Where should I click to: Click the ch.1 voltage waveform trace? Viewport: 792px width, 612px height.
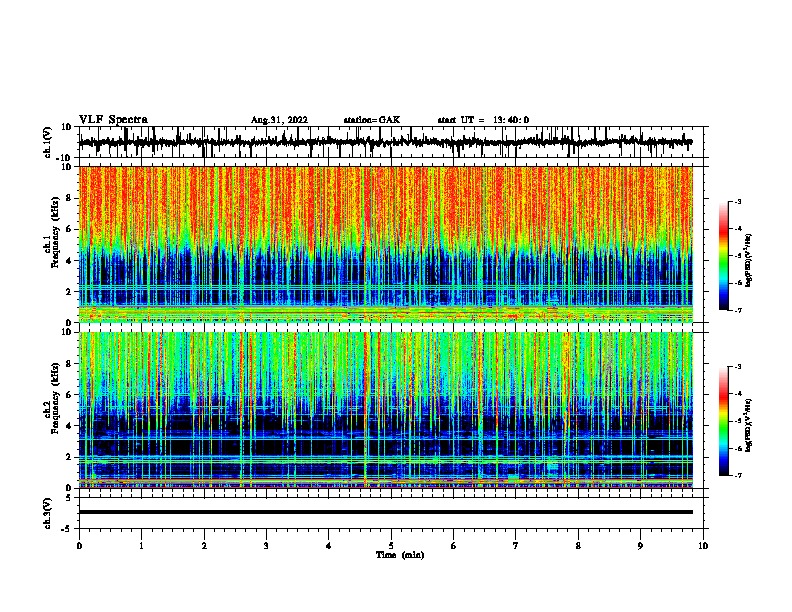pos(385,142)
